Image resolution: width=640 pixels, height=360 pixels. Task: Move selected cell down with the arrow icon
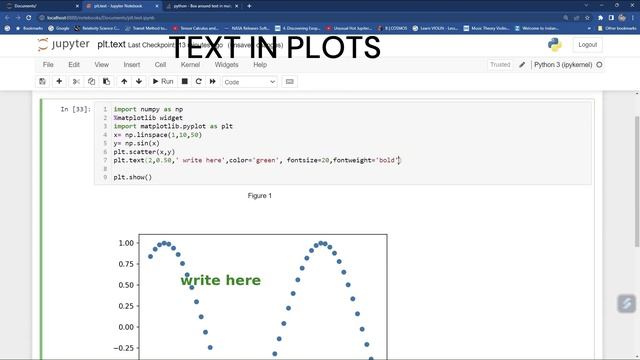(x=139, y=82)
